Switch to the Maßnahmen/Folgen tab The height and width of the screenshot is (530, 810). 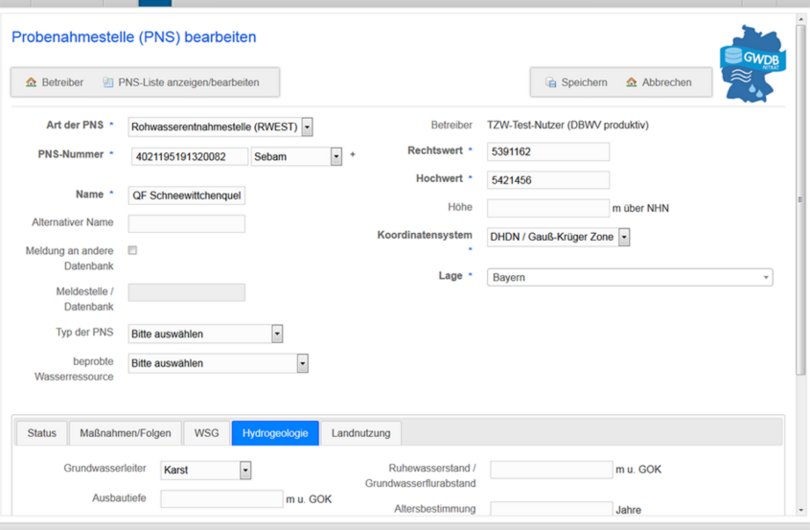click(125, 433)
